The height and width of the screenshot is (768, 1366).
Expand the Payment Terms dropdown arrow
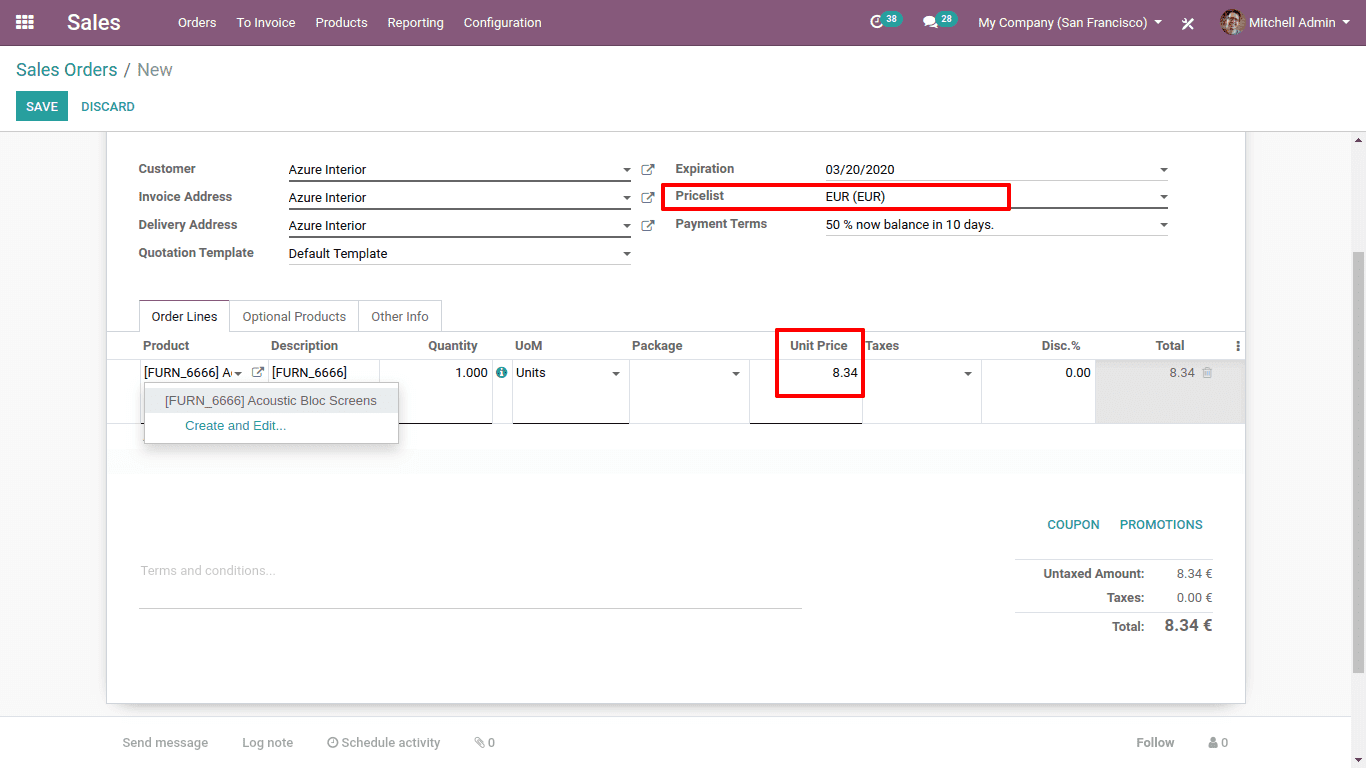pos(1163,225)
